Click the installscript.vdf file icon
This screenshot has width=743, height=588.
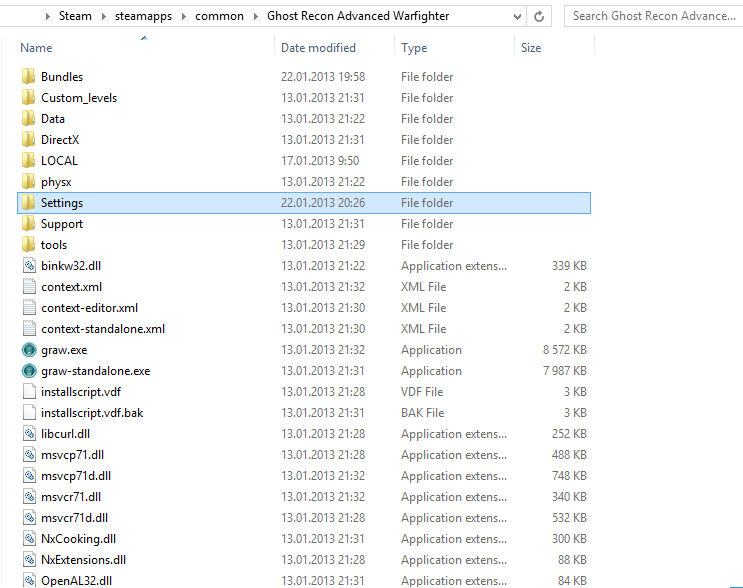tap(29, 392)
